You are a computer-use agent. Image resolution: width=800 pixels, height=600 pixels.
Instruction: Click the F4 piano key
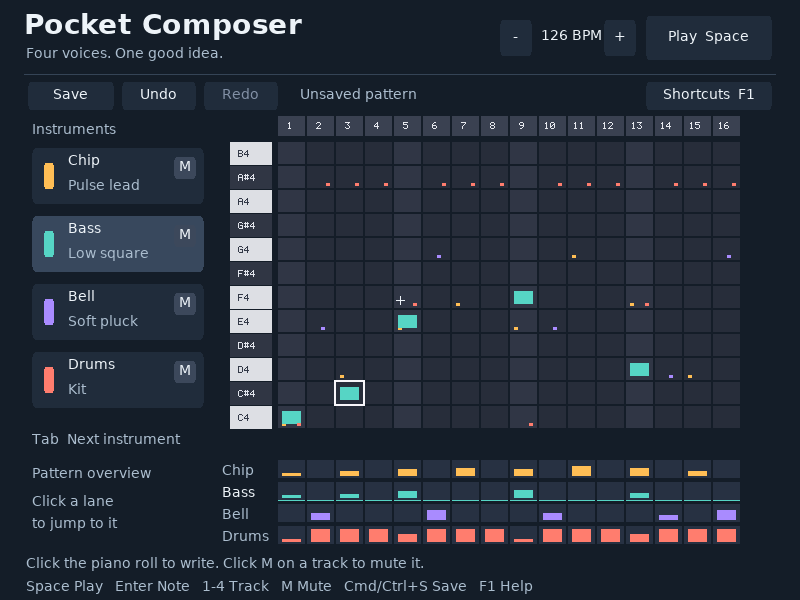251,297
